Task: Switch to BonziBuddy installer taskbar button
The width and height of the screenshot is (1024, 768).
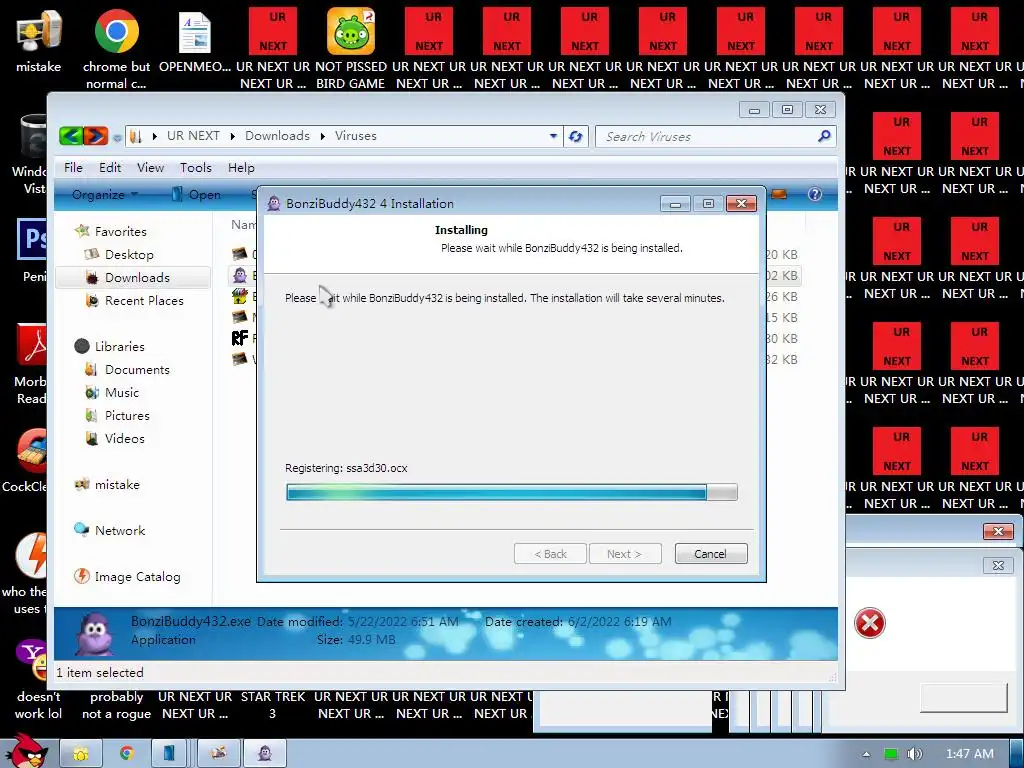Action: click(x=264, y=754)
